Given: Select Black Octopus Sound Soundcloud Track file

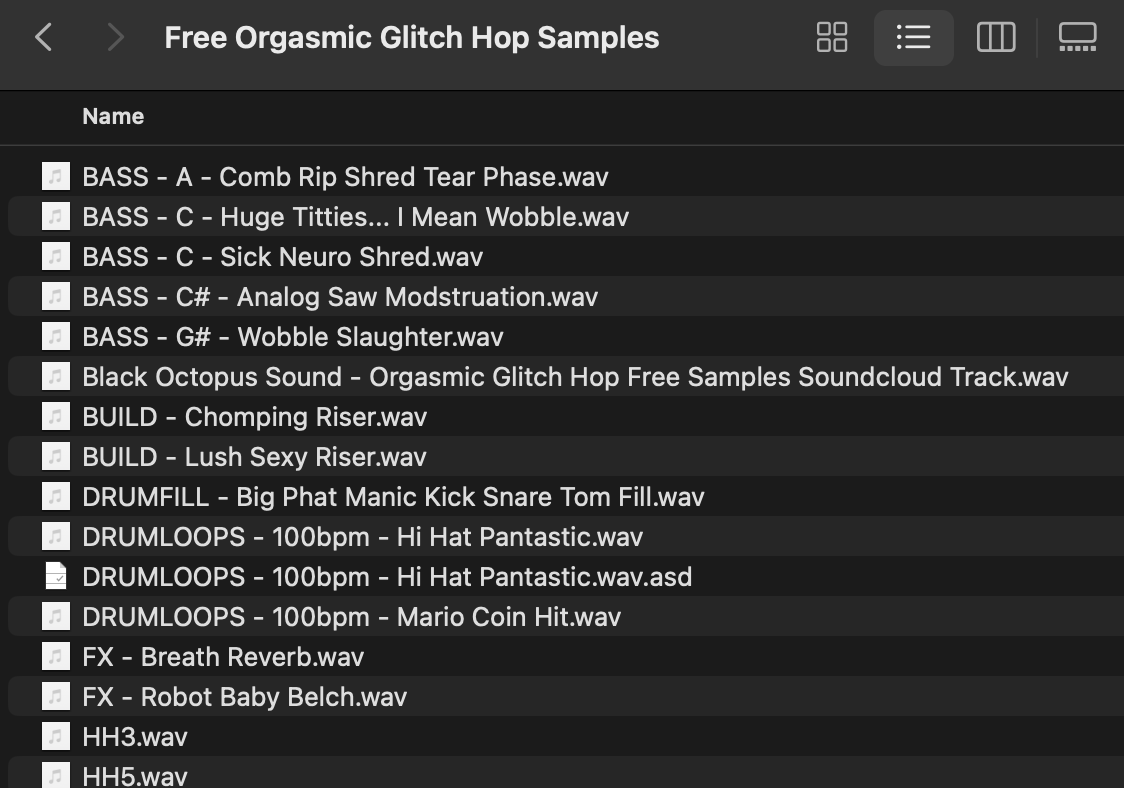Looking at the screenshot, I should pyautogui.click(x=575, y=377).
